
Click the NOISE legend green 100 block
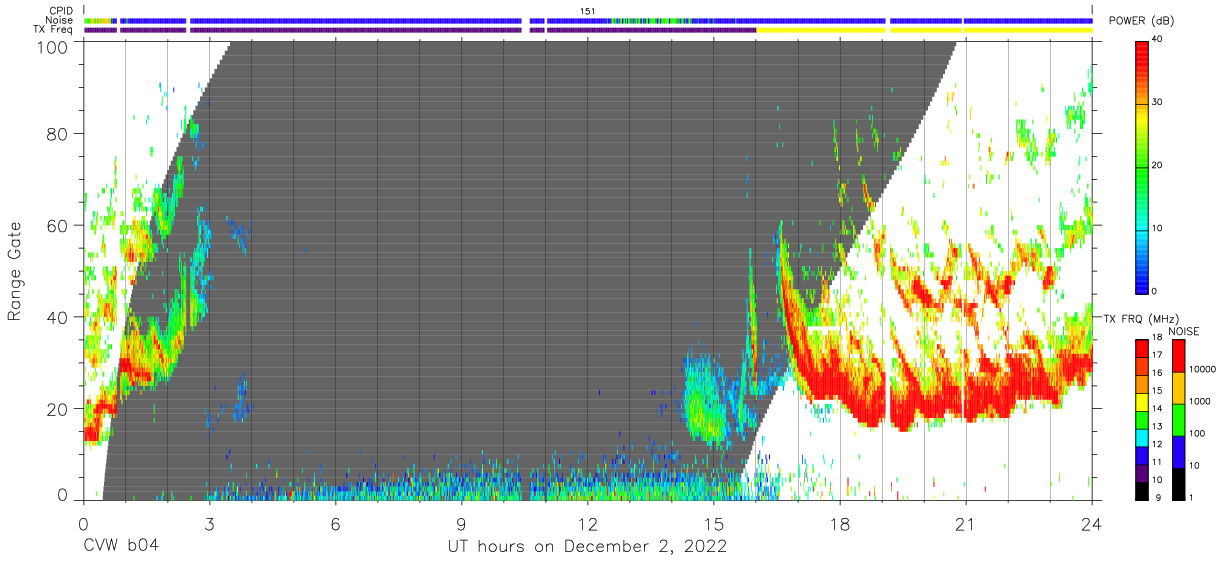coord(1177,420)
